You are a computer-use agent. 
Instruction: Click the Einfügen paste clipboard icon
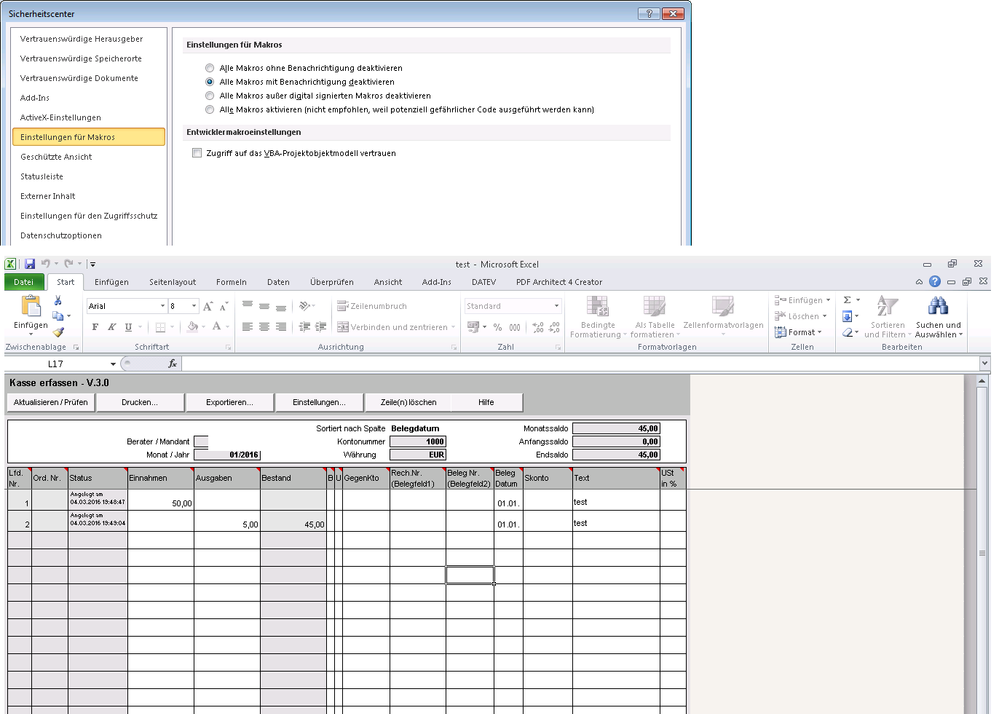(31, 306)
